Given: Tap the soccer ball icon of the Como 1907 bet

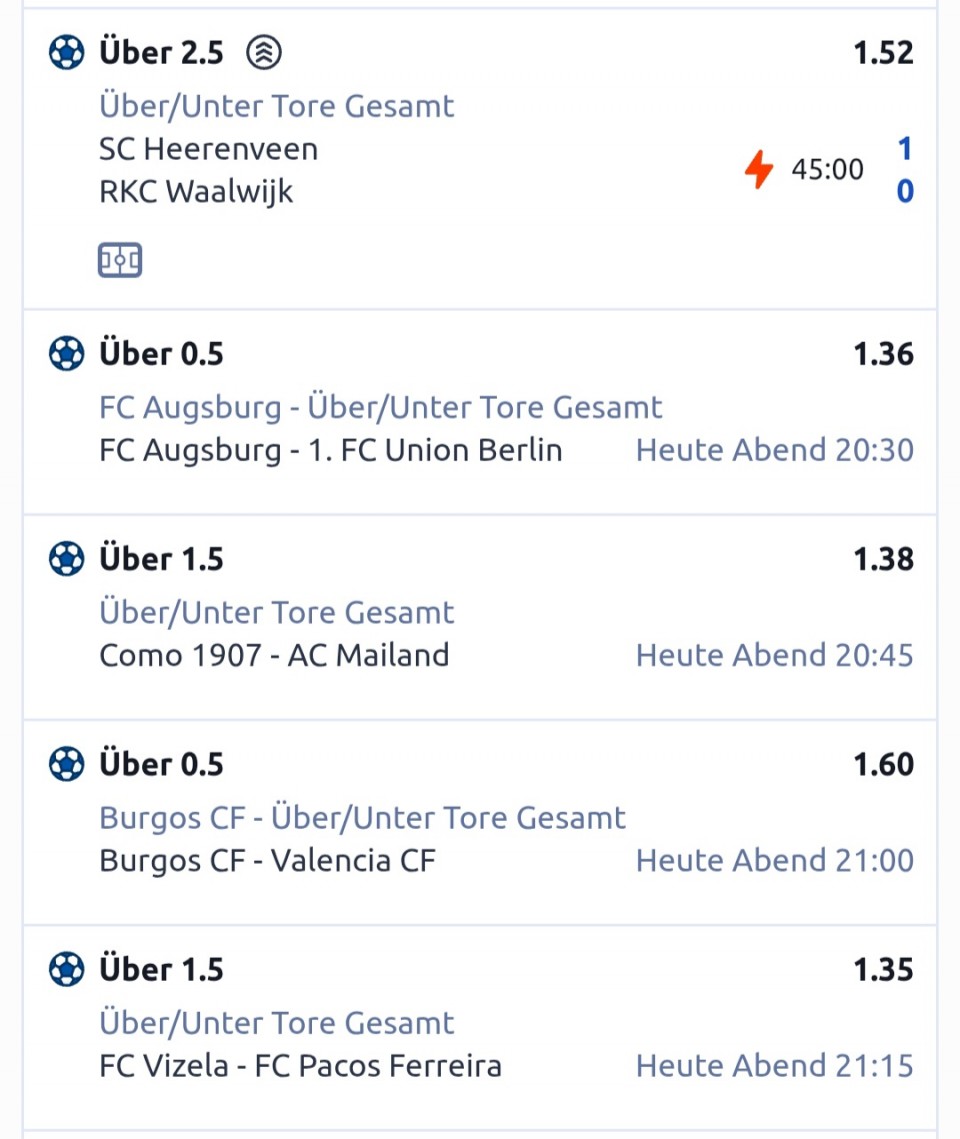Looking at the screenshot, I should 67,559.
